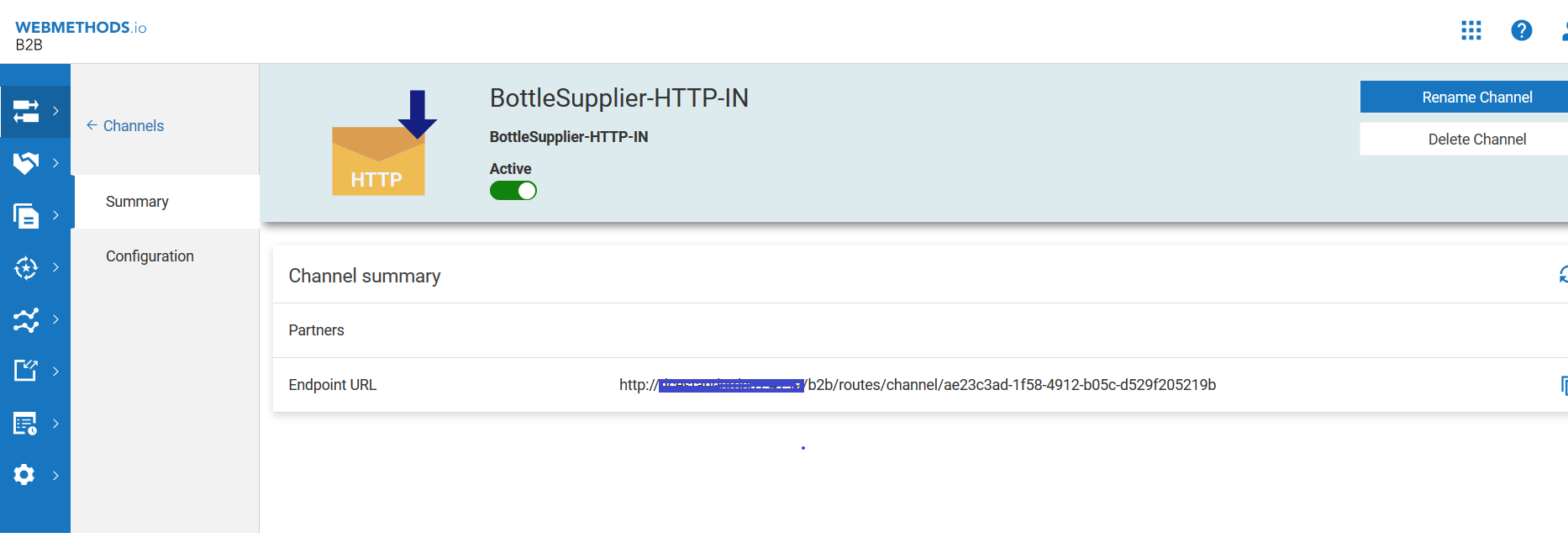Open the user profile icon

(1565, 31)
